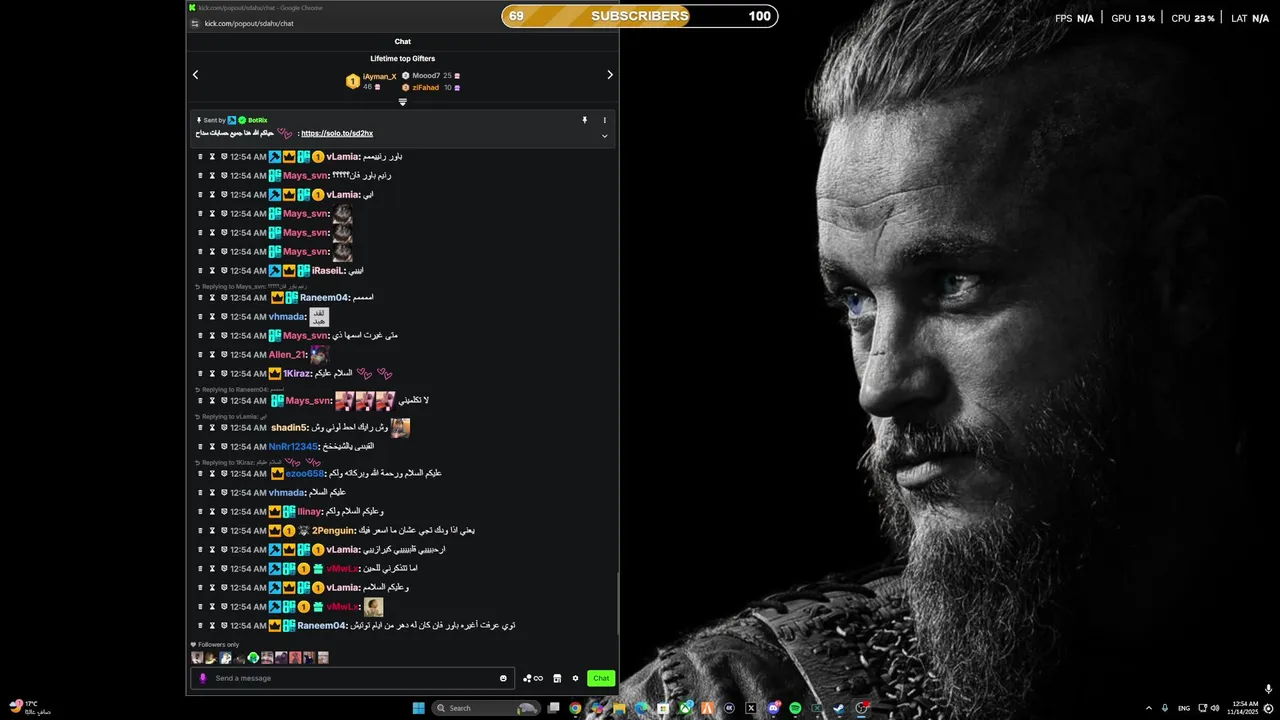Go to next leaderboard with right arrow
1280x720 pixels.
(610, 75)
